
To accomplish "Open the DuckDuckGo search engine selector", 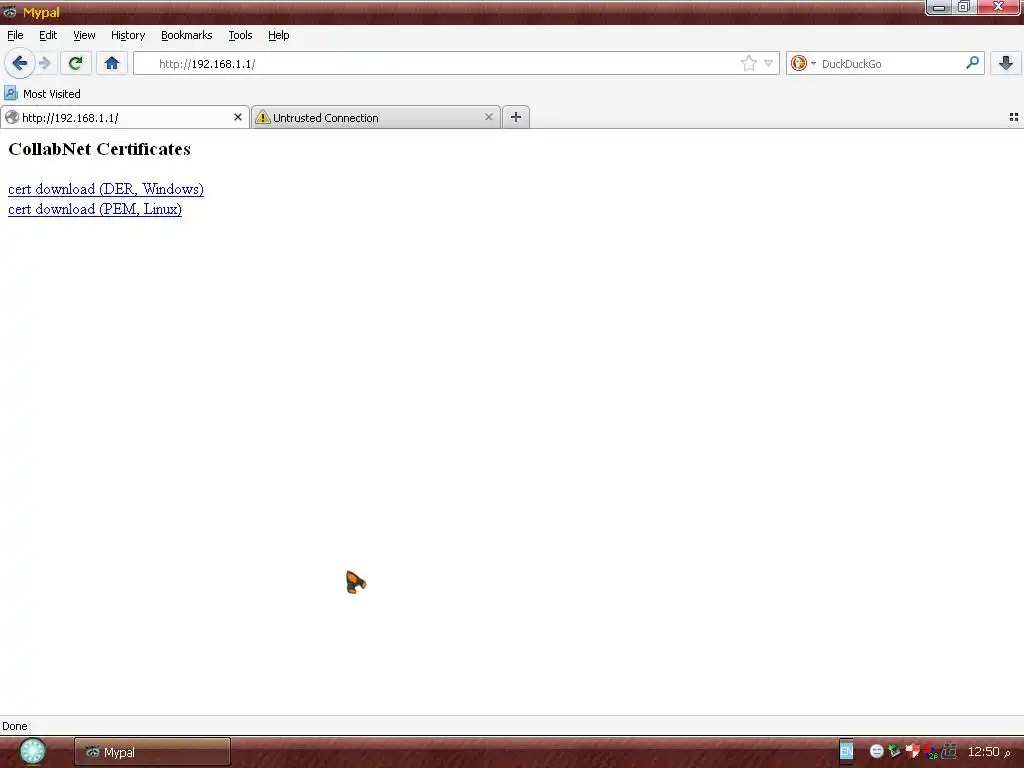I will click(803, 63).
